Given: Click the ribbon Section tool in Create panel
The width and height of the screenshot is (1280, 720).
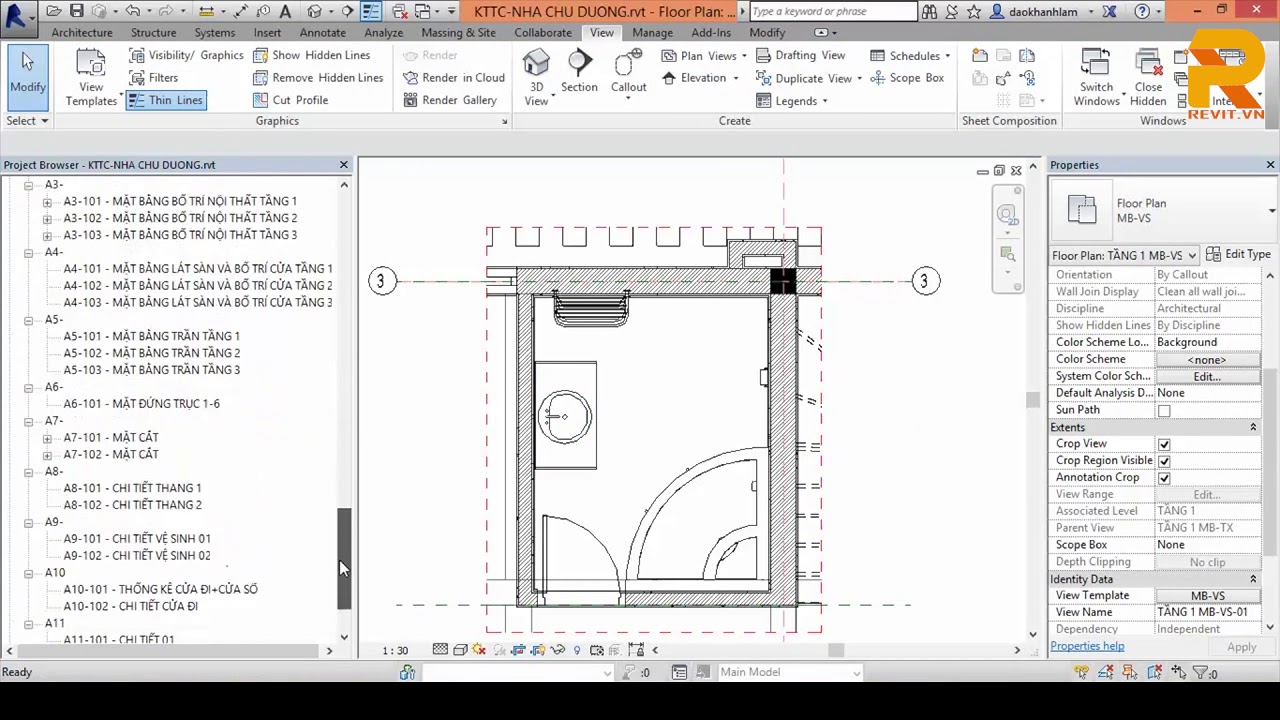Looking at the screenshot, I should coord(579,73).
